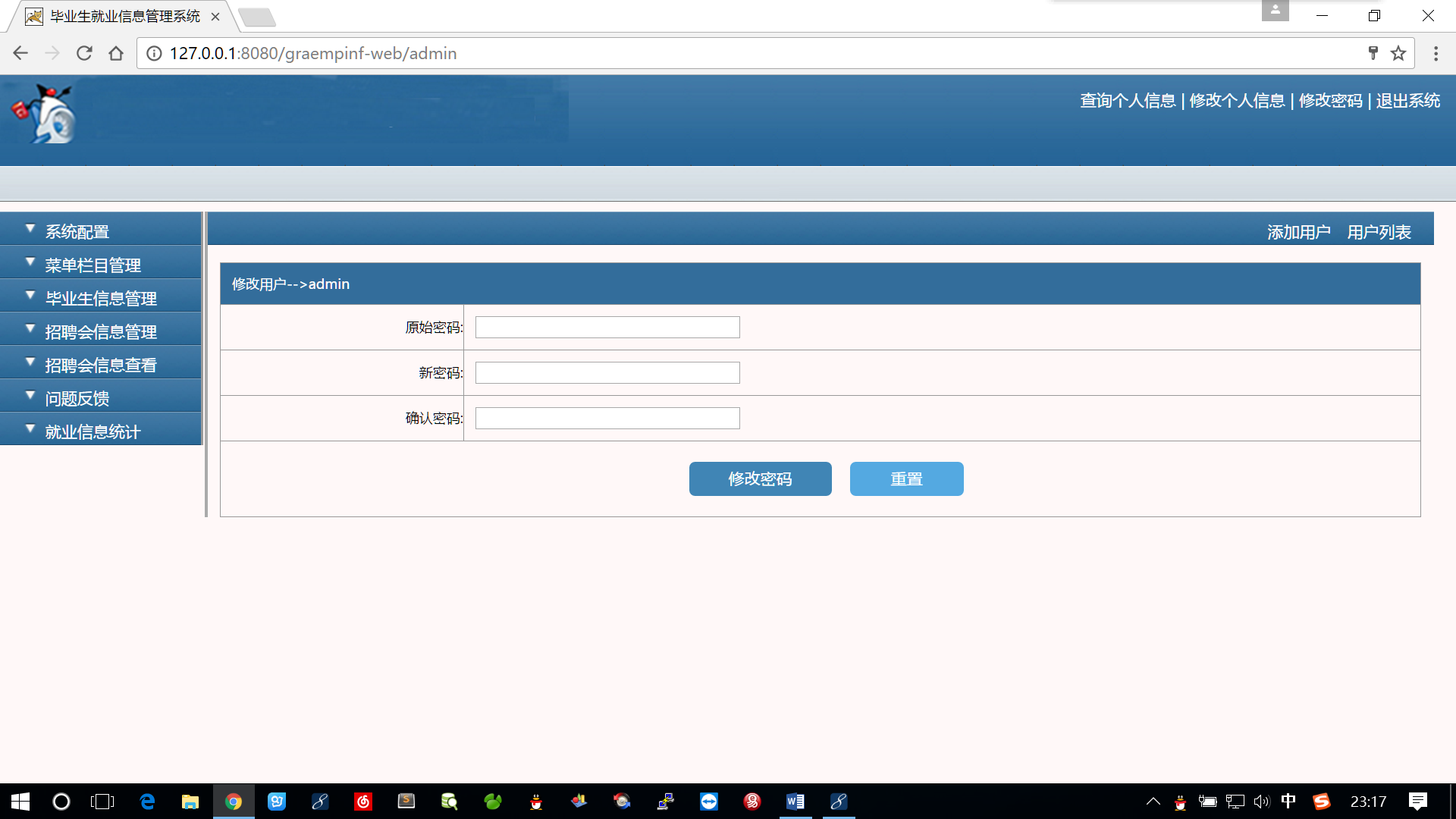
Task: Switch to the 添加用户 tab
Action: point(1298,232)
